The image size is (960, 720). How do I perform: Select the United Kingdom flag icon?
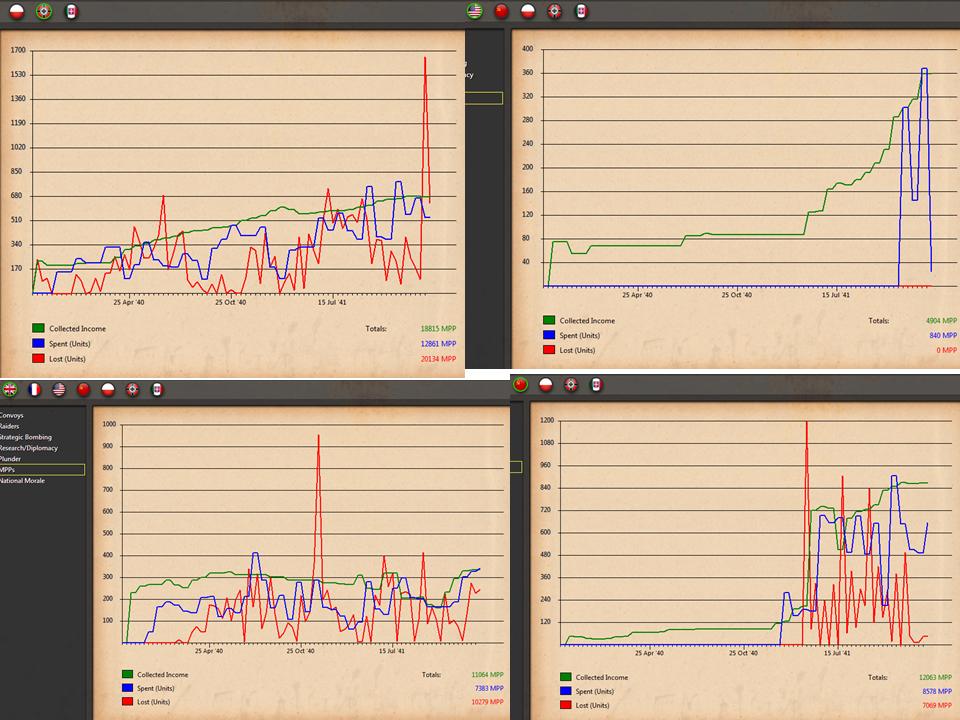(x=10, y=389)
